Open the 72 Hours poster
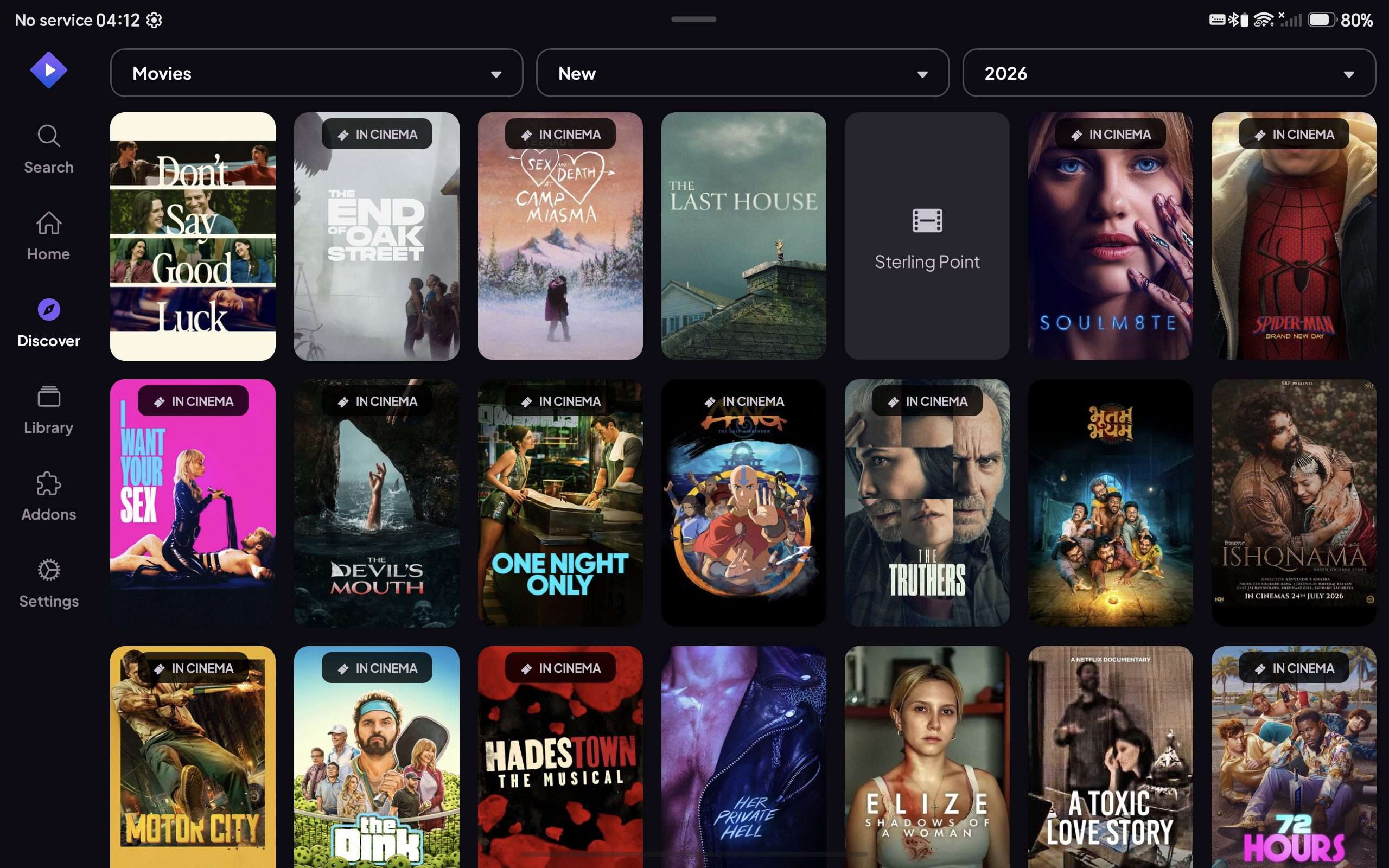 pyautogui.click(x=1294, y=757)
